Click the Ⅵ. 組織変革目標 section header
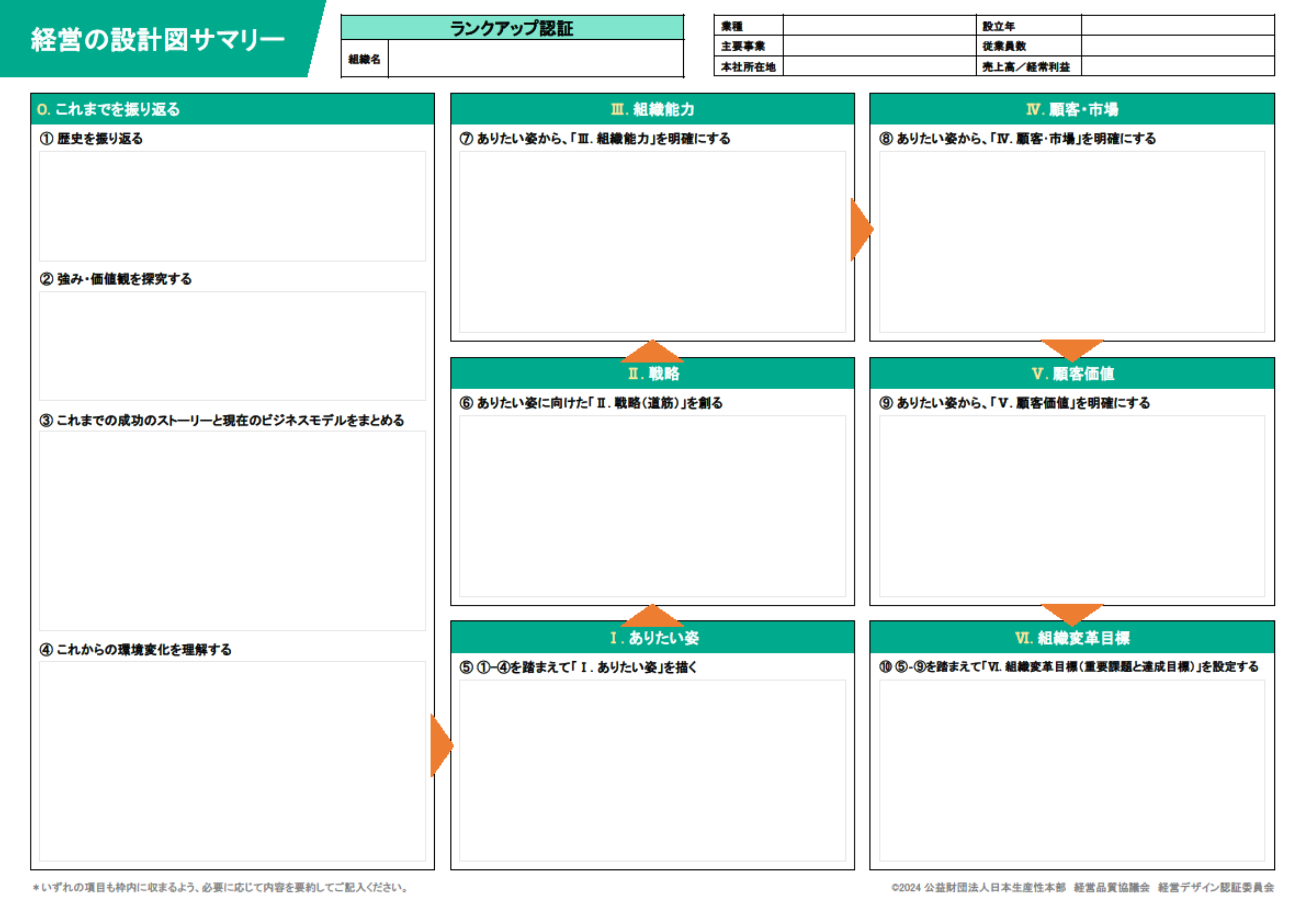The height and width of the screenshot is (924, 1307). click(1072, 638)
